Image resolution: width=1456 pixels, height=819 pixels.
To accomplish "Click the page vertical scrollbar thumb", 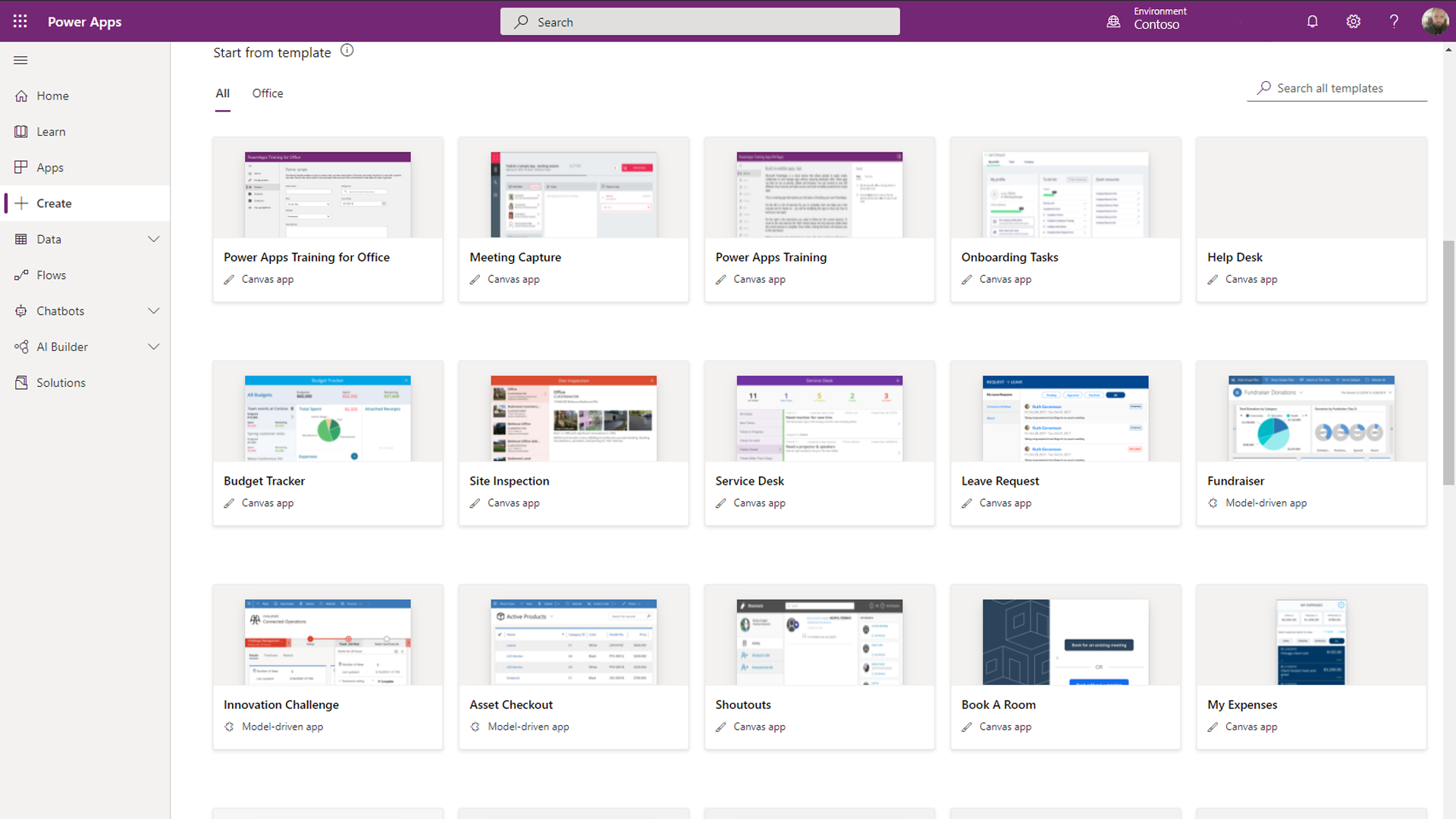I will coord(1448,364).
